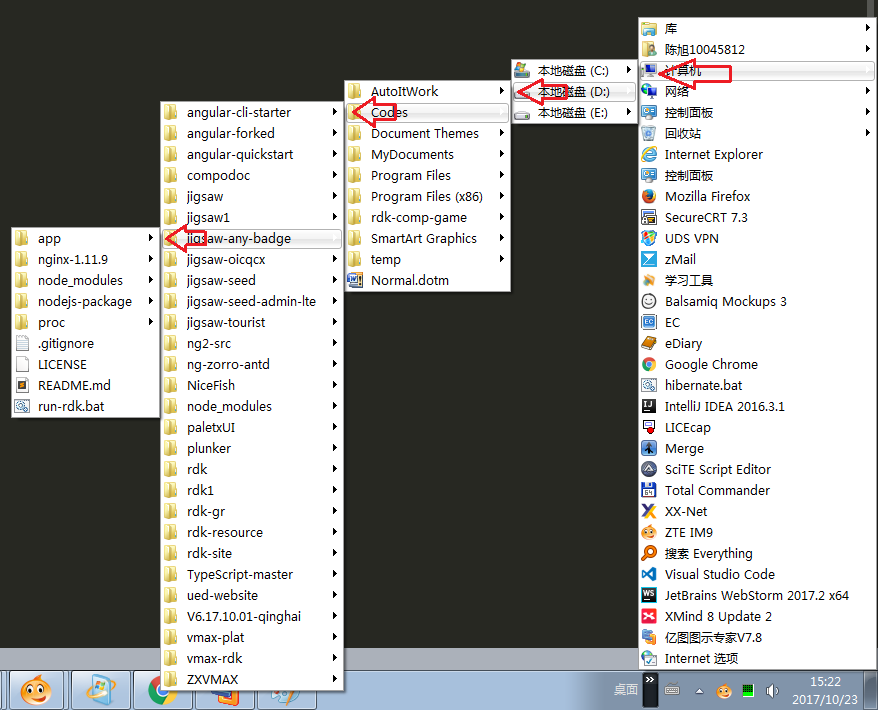
Task: Click the touch keyboard tray icon
Action: (672, 690)
